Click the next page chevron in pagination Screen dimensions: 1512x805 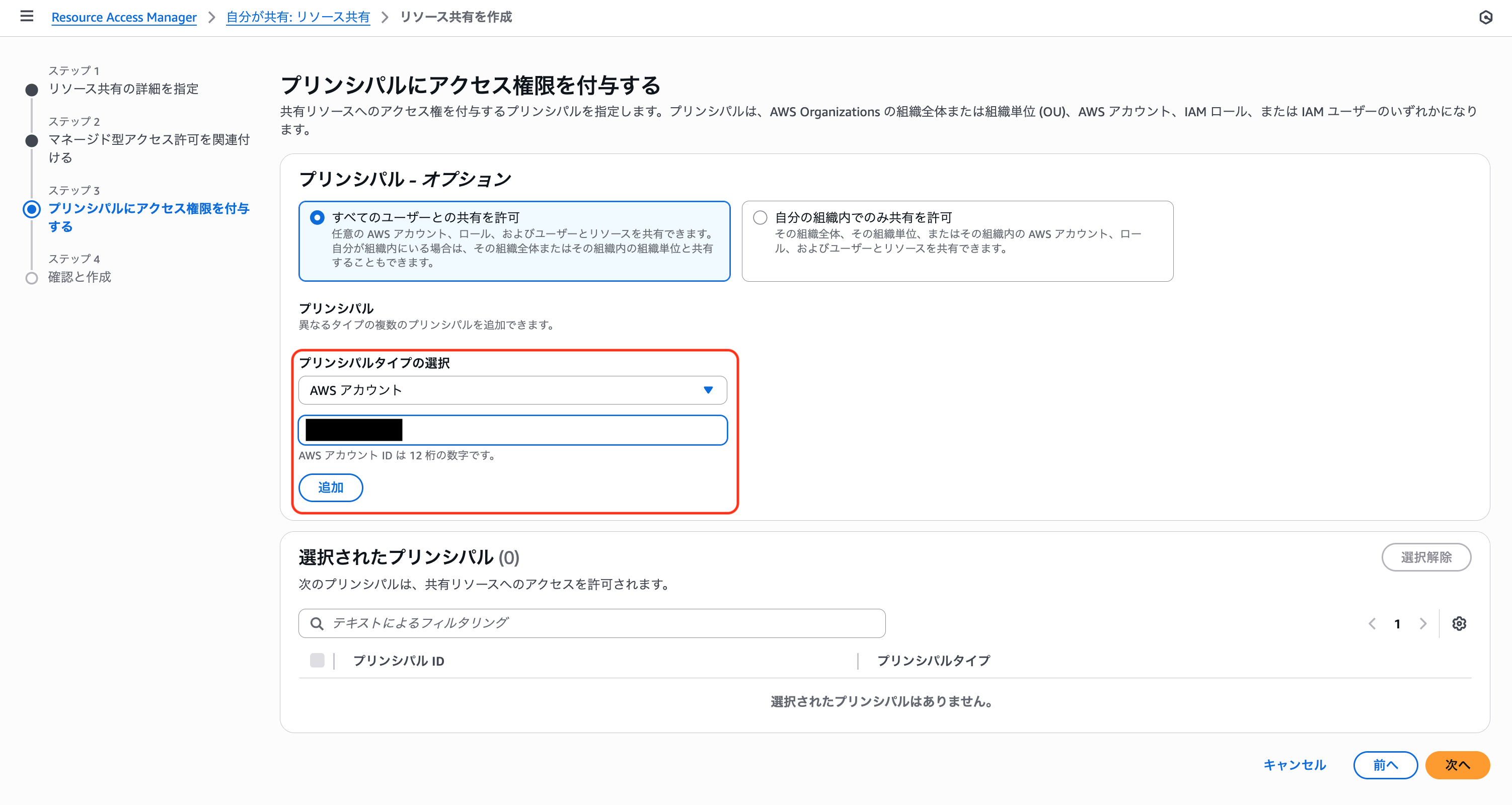[x=1423, y=624]
